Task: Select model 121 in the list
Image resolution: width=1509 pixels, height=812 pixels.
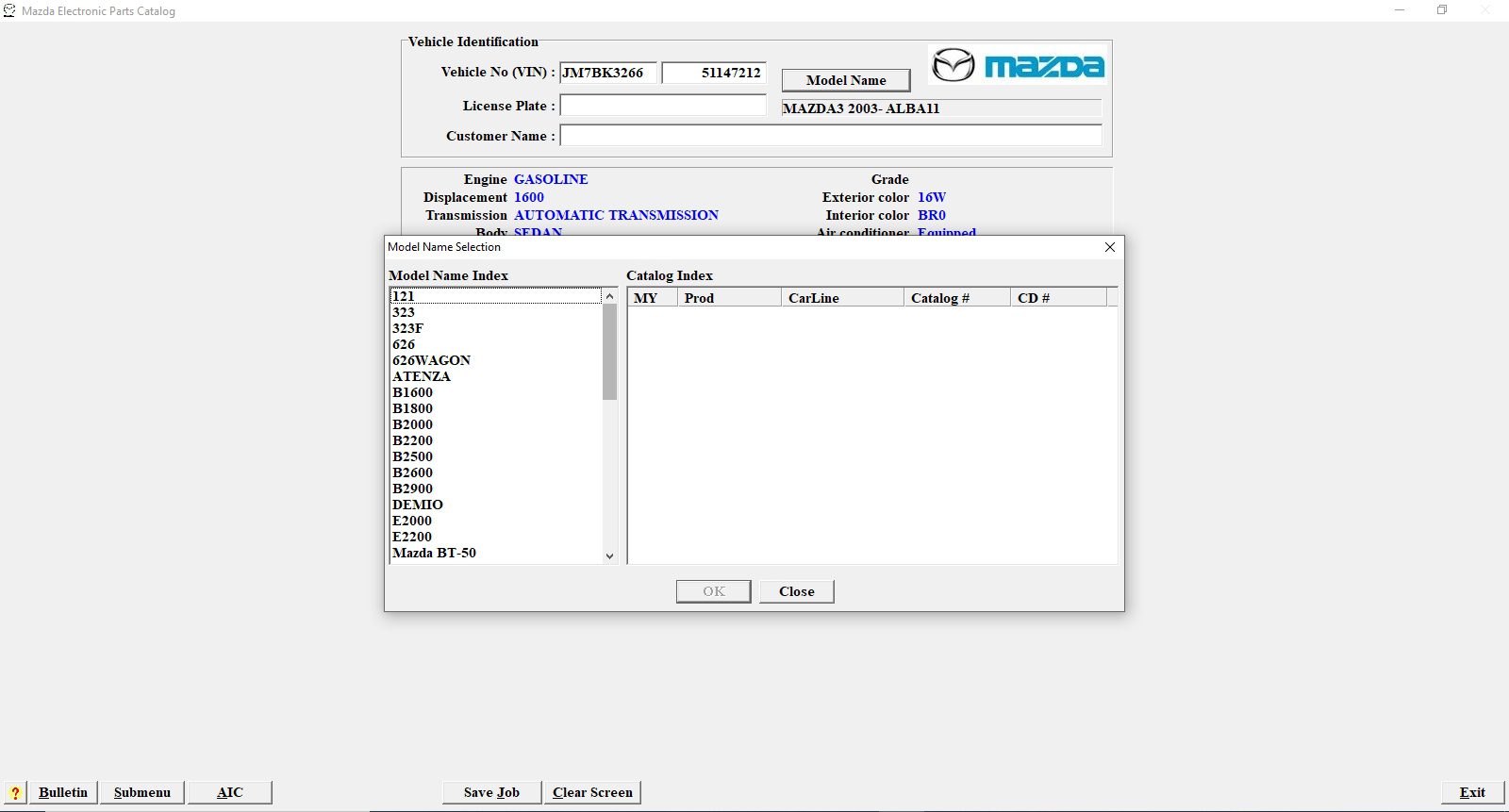Action: [495, 296]
